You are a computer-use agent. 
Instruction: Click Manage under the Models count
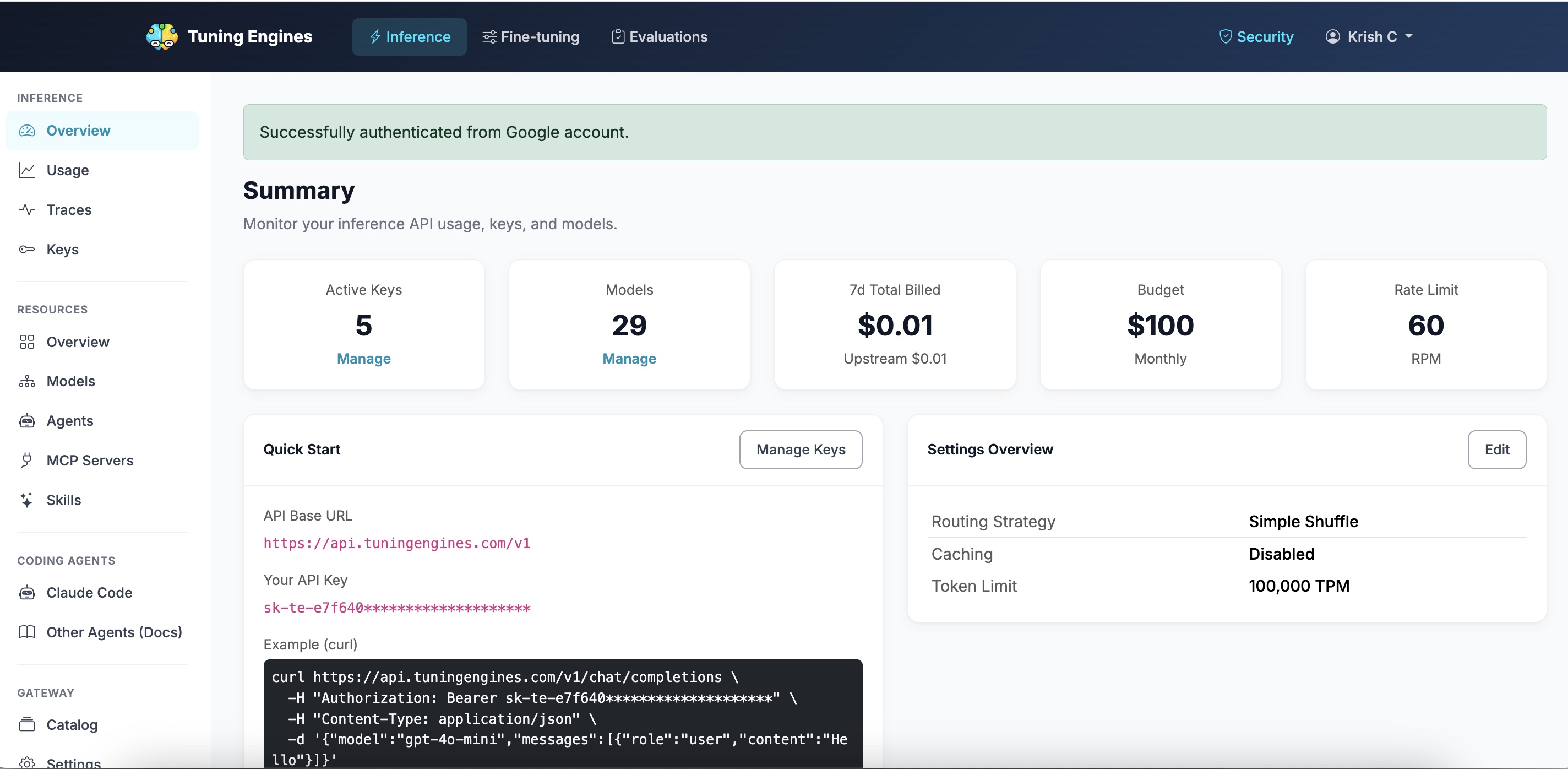click(629, 359)
